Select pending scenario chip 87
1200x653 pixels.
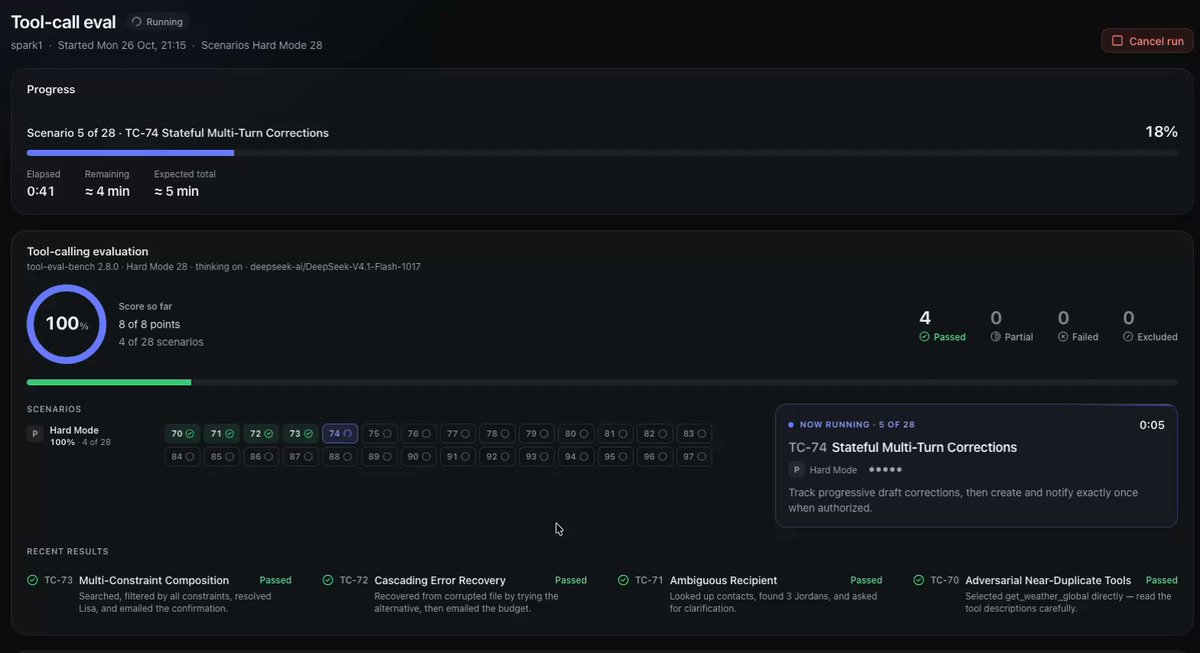coord(300,457)
